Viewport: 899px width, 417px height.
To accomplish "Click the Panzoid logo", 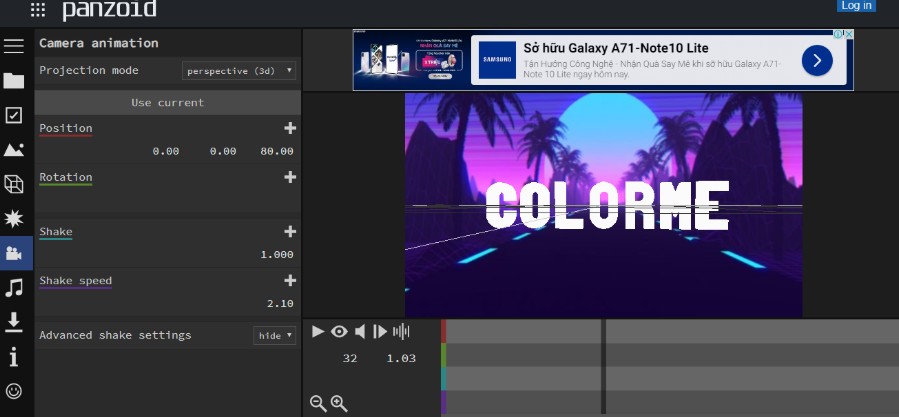I will click(109, 9).
